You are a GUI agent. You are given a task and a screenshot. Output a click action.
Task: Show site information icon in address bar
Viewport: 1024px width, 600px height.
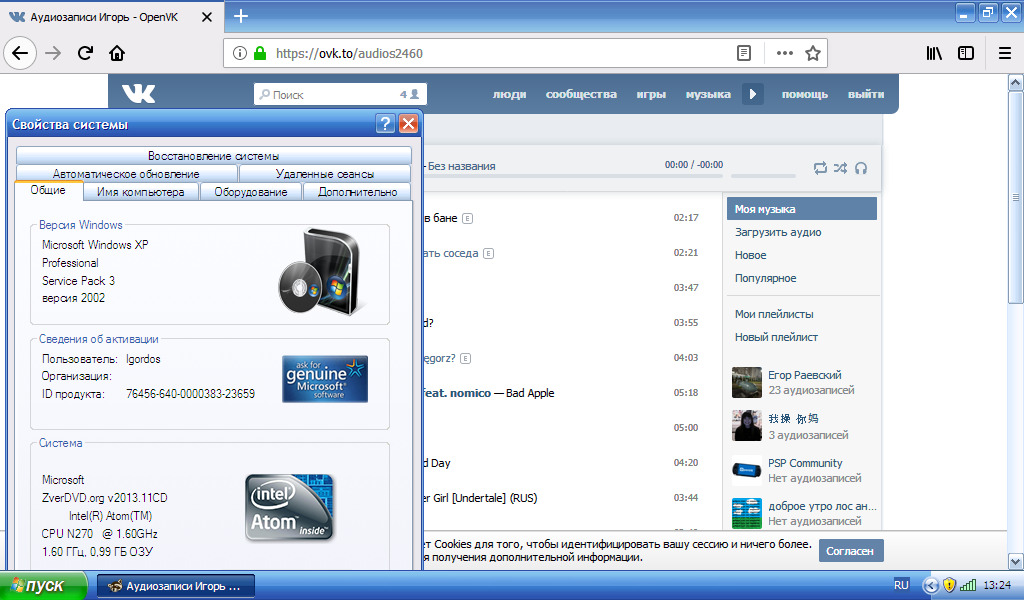coord(240,53)
